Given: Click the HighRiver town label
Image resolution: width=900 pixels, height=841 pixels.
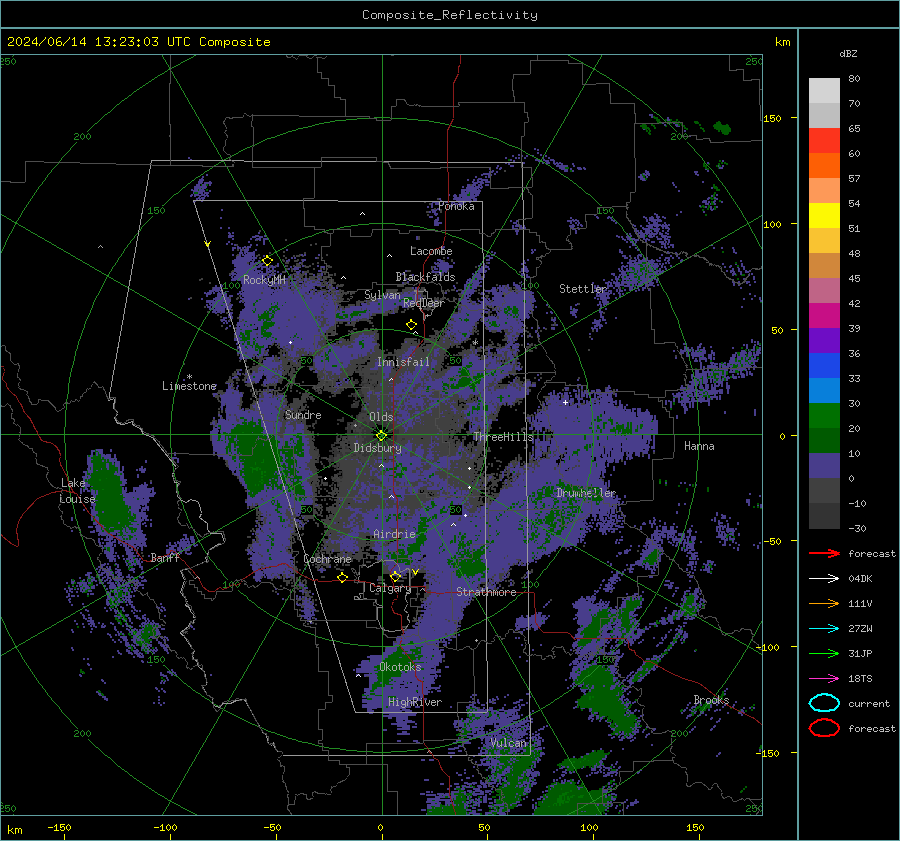Looking at the screenshot, I should 414,702.
